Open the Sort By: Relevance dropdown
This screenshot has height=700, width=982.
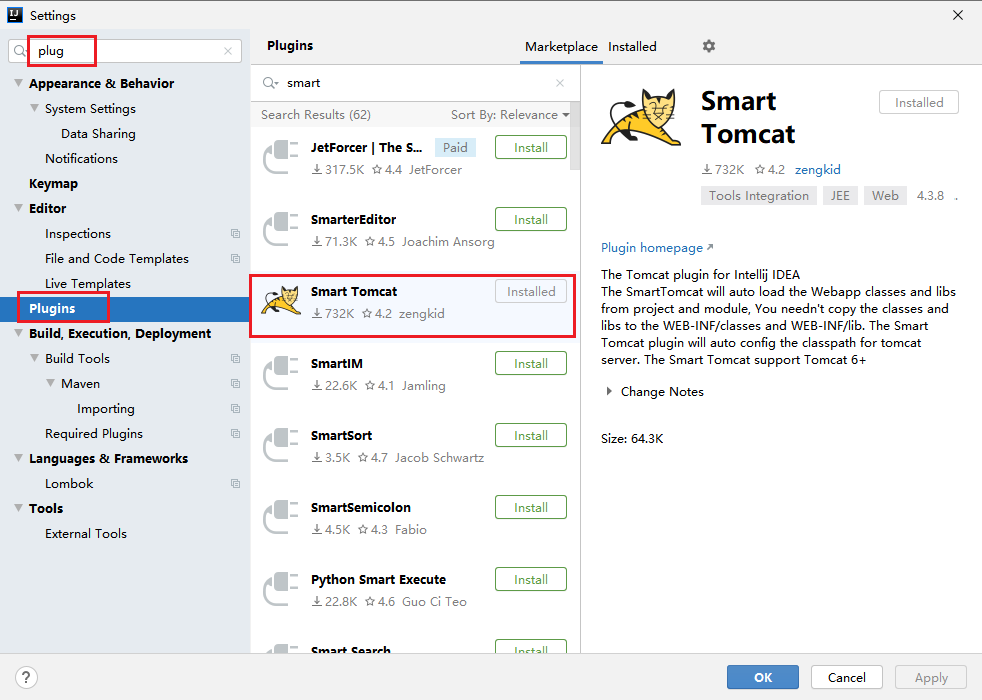tap(510, 115)
